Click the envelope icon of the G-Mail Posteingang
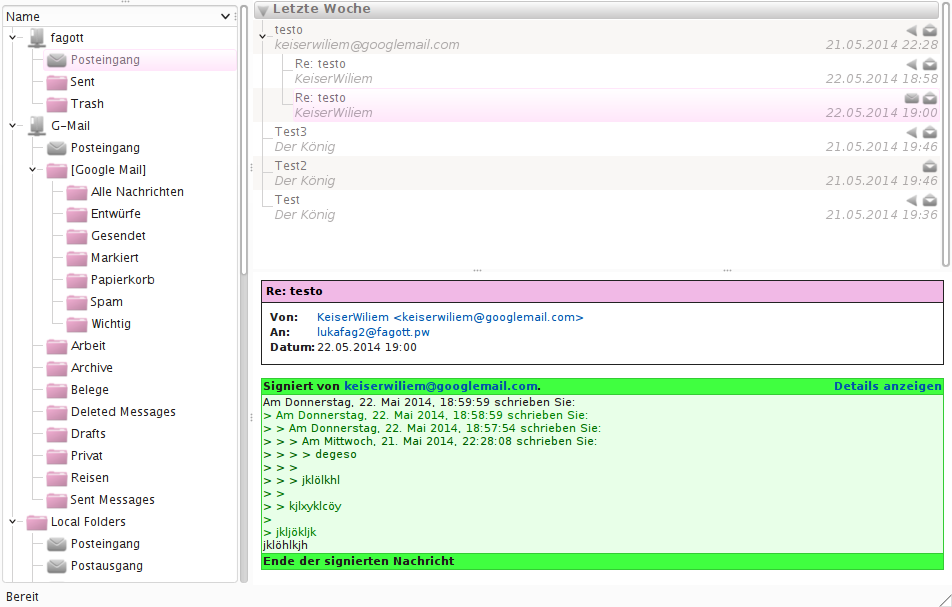This screenshot has height=607, width=952. click(x=56, y=148)
